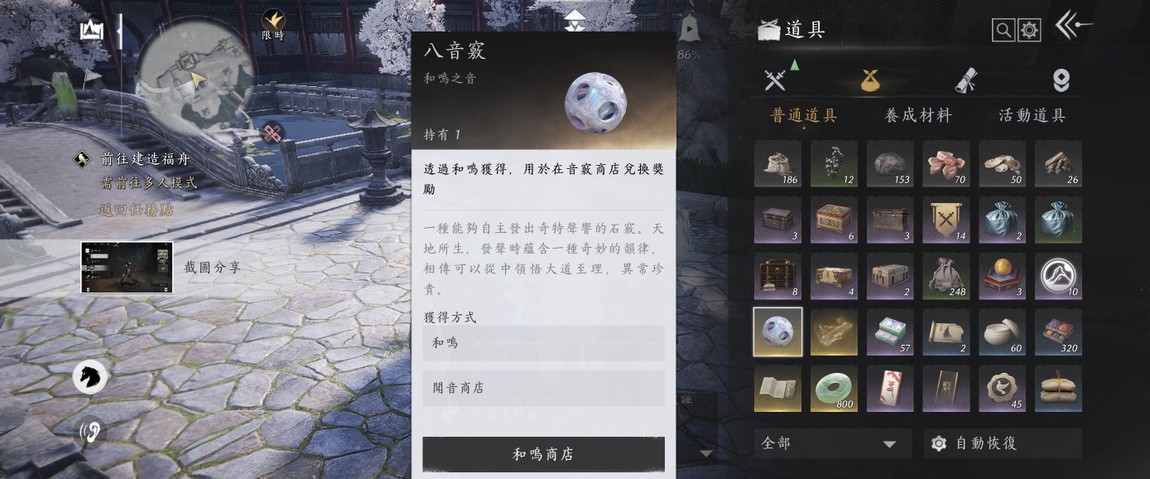Expand the 和鳴 acquisition method entry

click(x=543, y=343)
